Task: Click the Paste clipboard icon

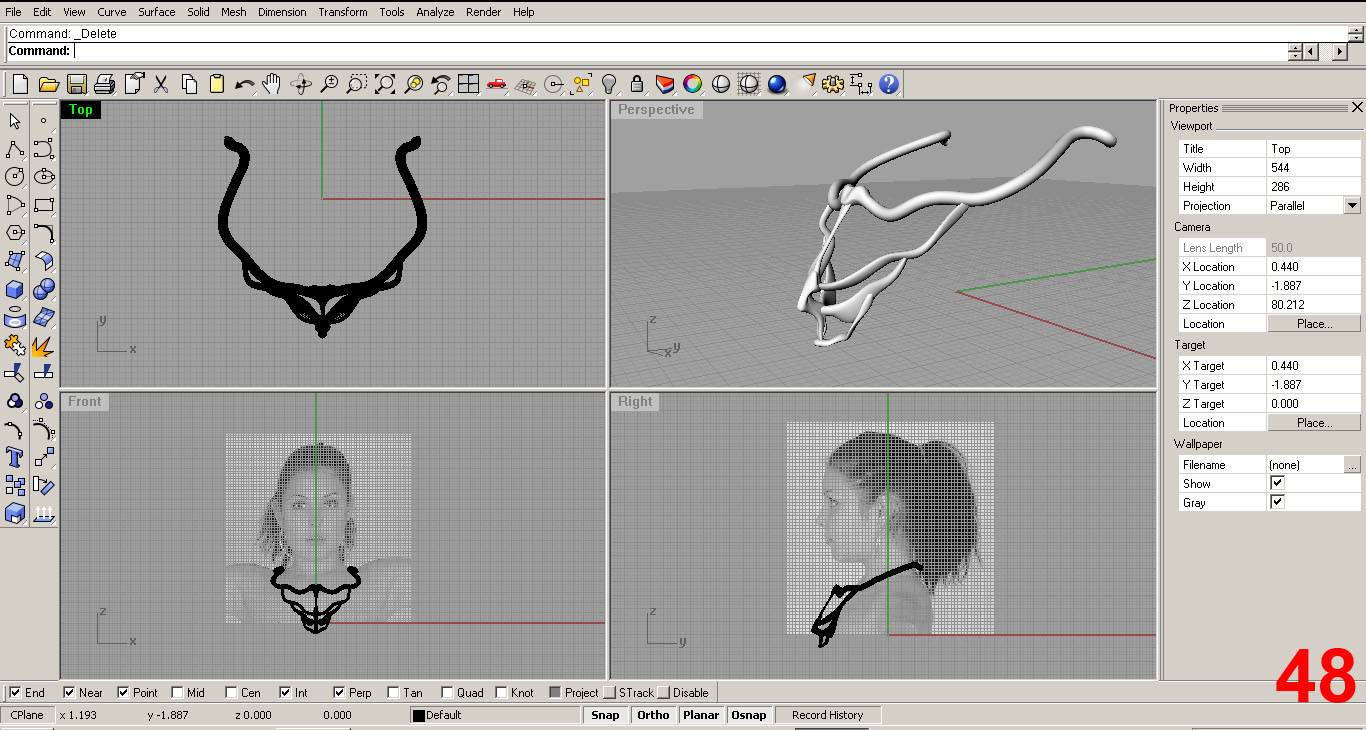Action: (216, 85)
